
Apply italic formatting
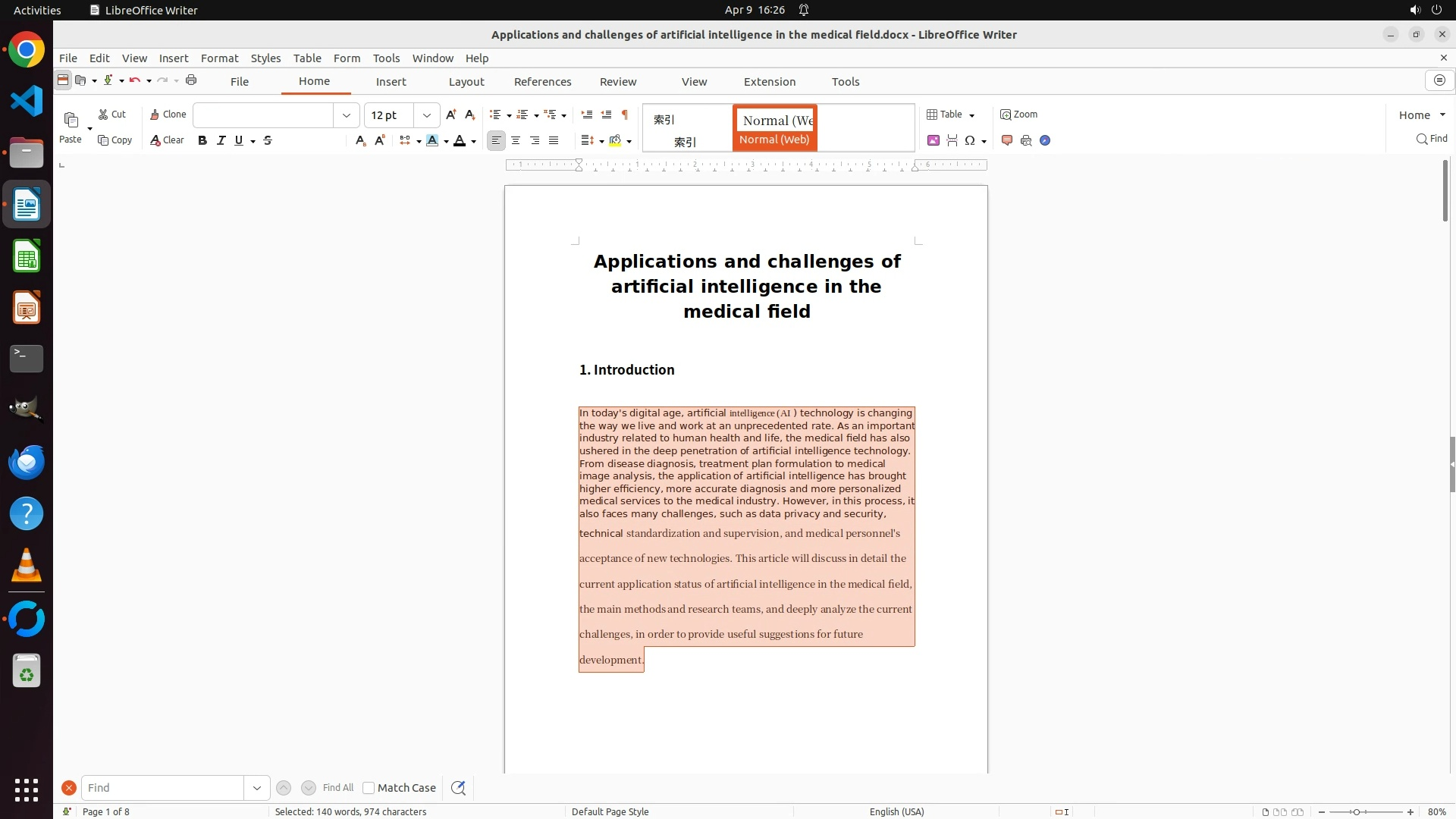tap(221, 140)
